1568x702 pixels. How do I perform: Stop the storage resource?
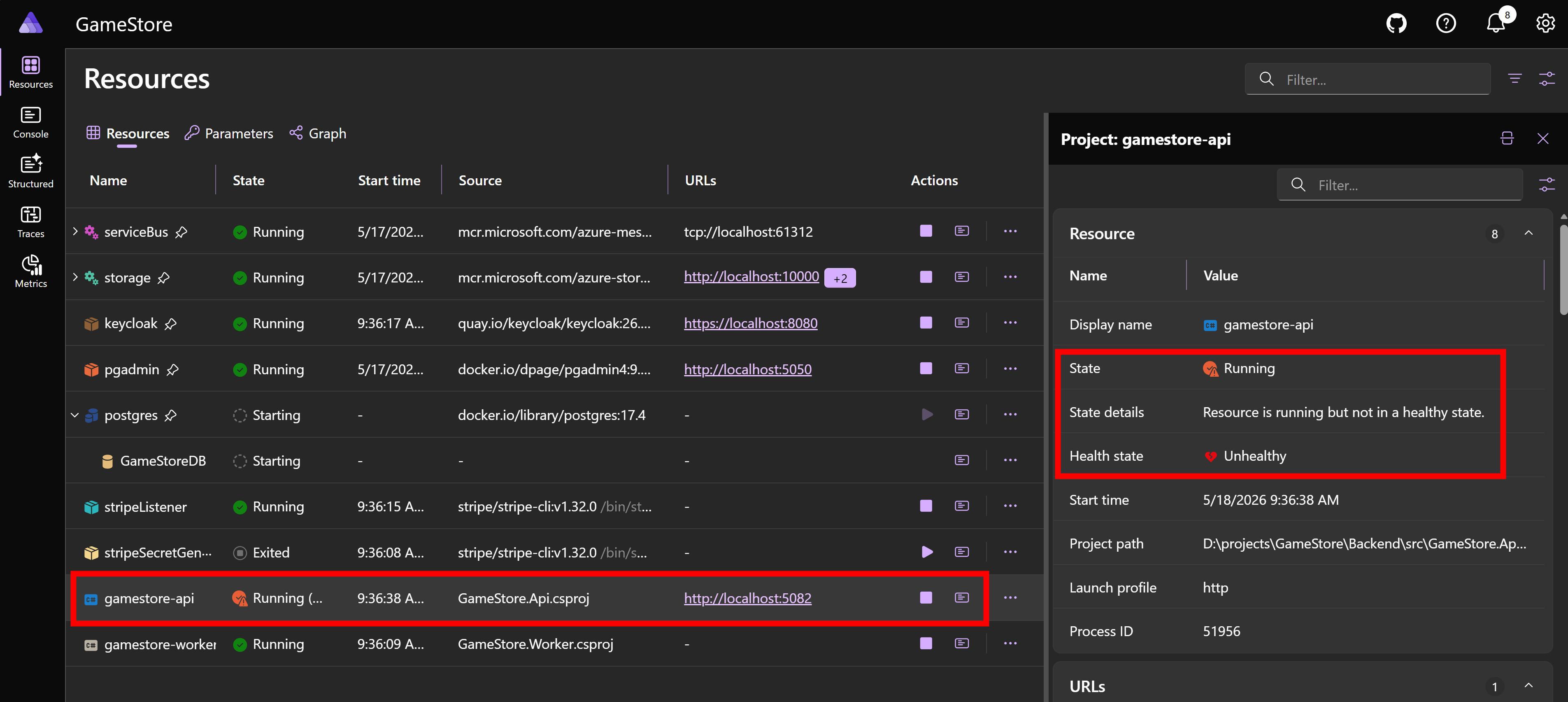coord(926,277)
